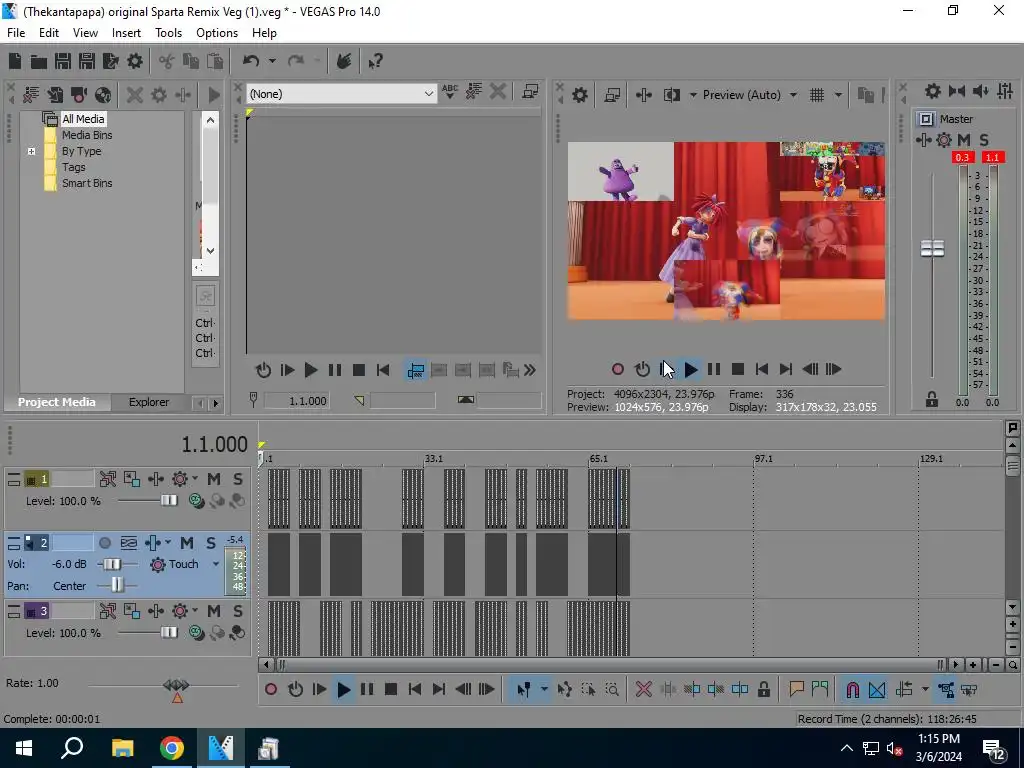Open Project Properties gear in main toolbar
Image resolution: width=1024 pixels, height=768 pixels.
tap(135, 61)
